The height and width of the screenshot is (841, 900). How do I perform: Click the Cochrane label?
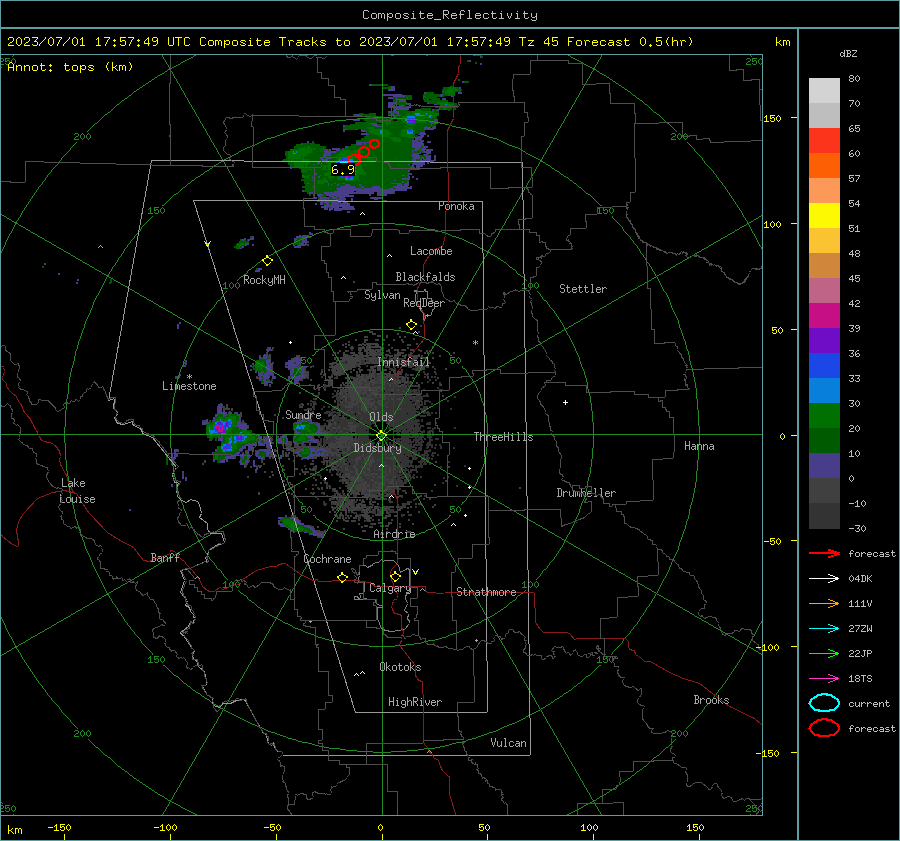(327, 559)
